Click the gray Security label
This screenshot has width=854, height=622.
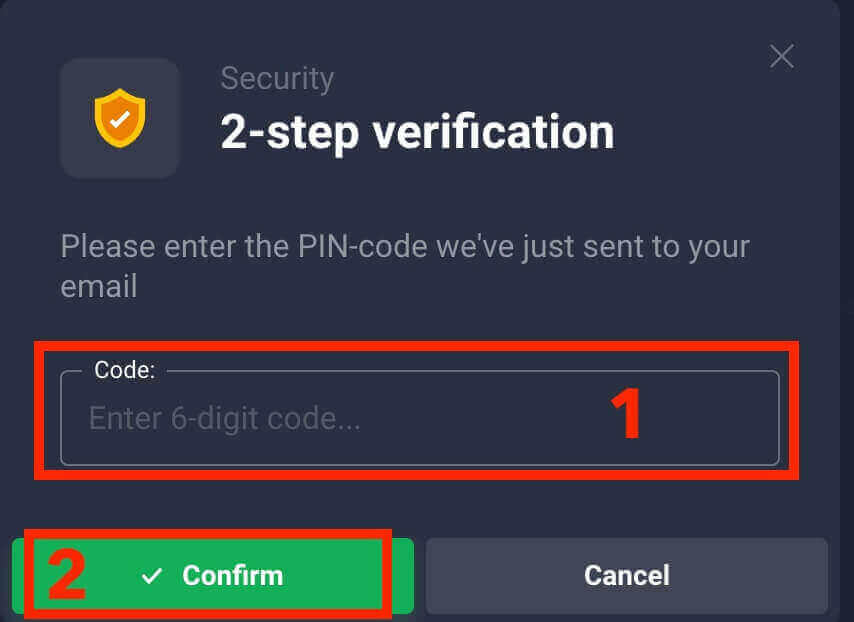pyautogui.click(x=277, y=78)
